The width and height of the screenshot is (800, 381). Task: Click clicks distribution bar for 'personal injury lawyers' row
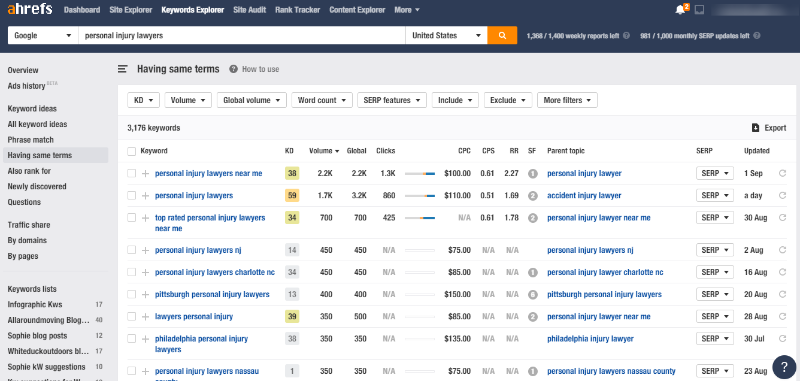420,196
